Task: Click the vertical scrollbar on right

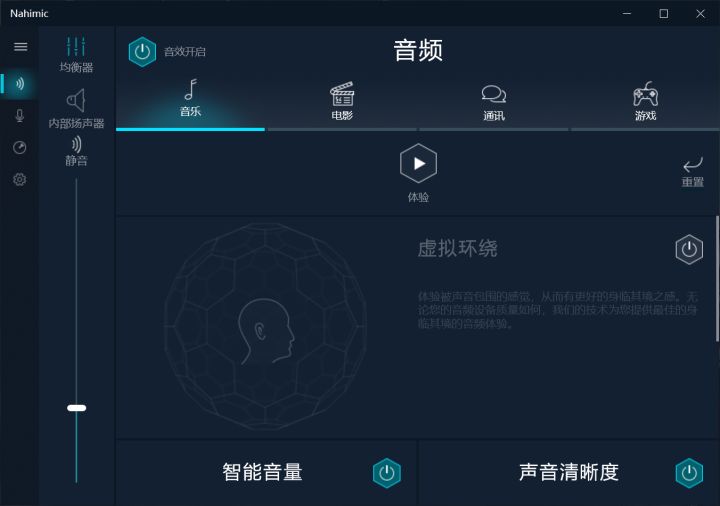Action: pos(717,279)
